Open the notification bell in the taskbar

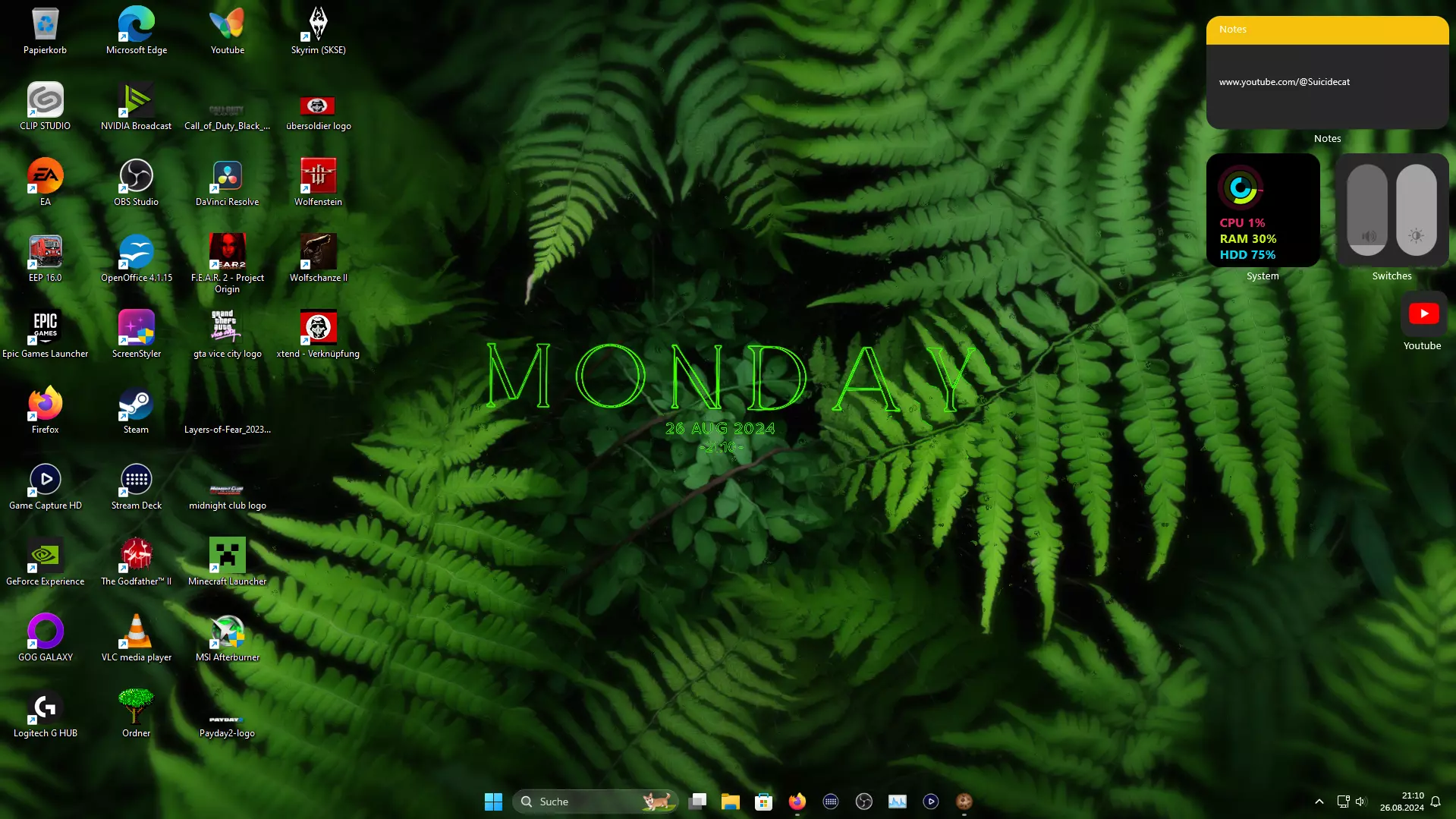point(1436,802)
